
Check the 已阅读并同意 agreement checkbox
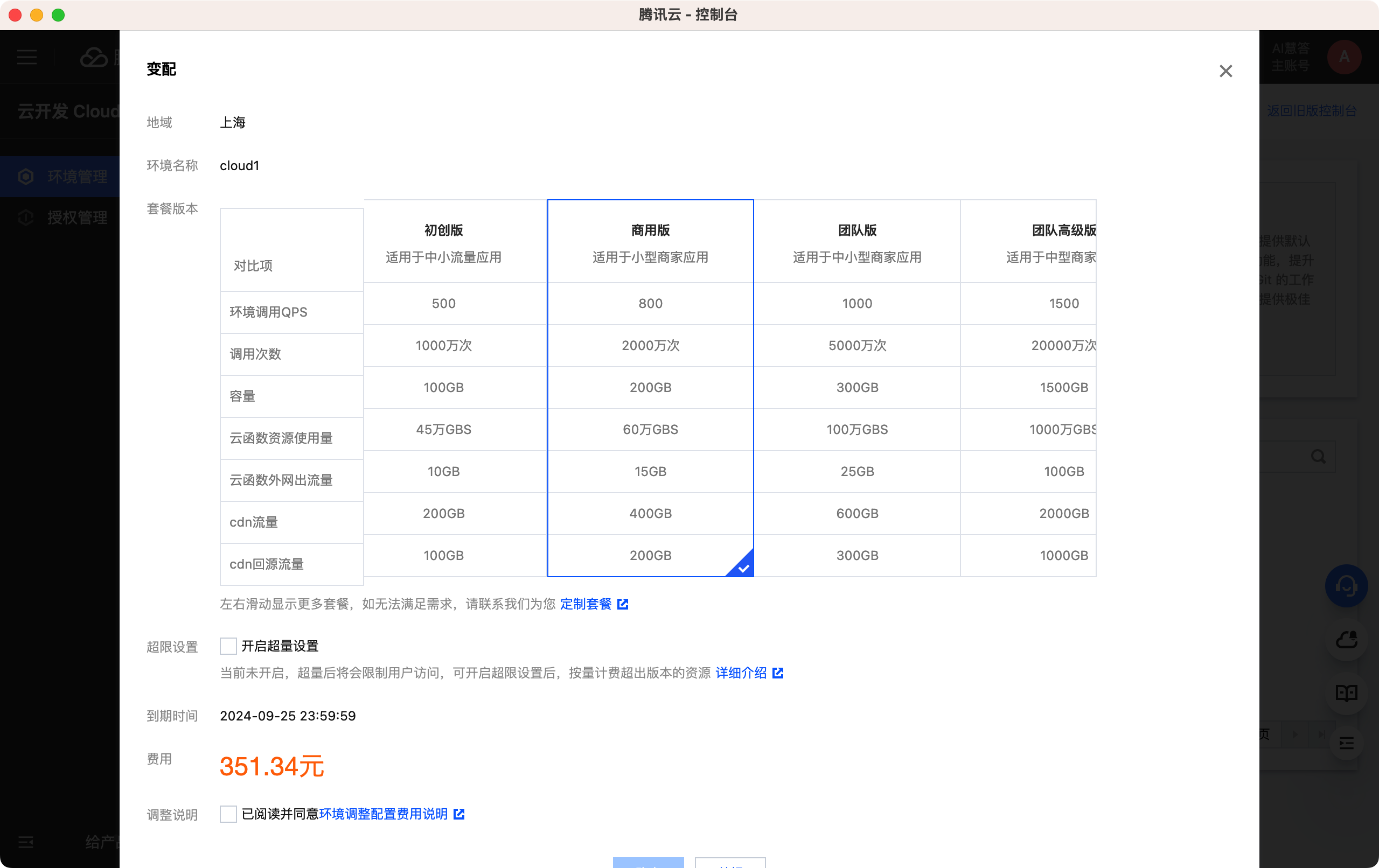coord(228,814)
